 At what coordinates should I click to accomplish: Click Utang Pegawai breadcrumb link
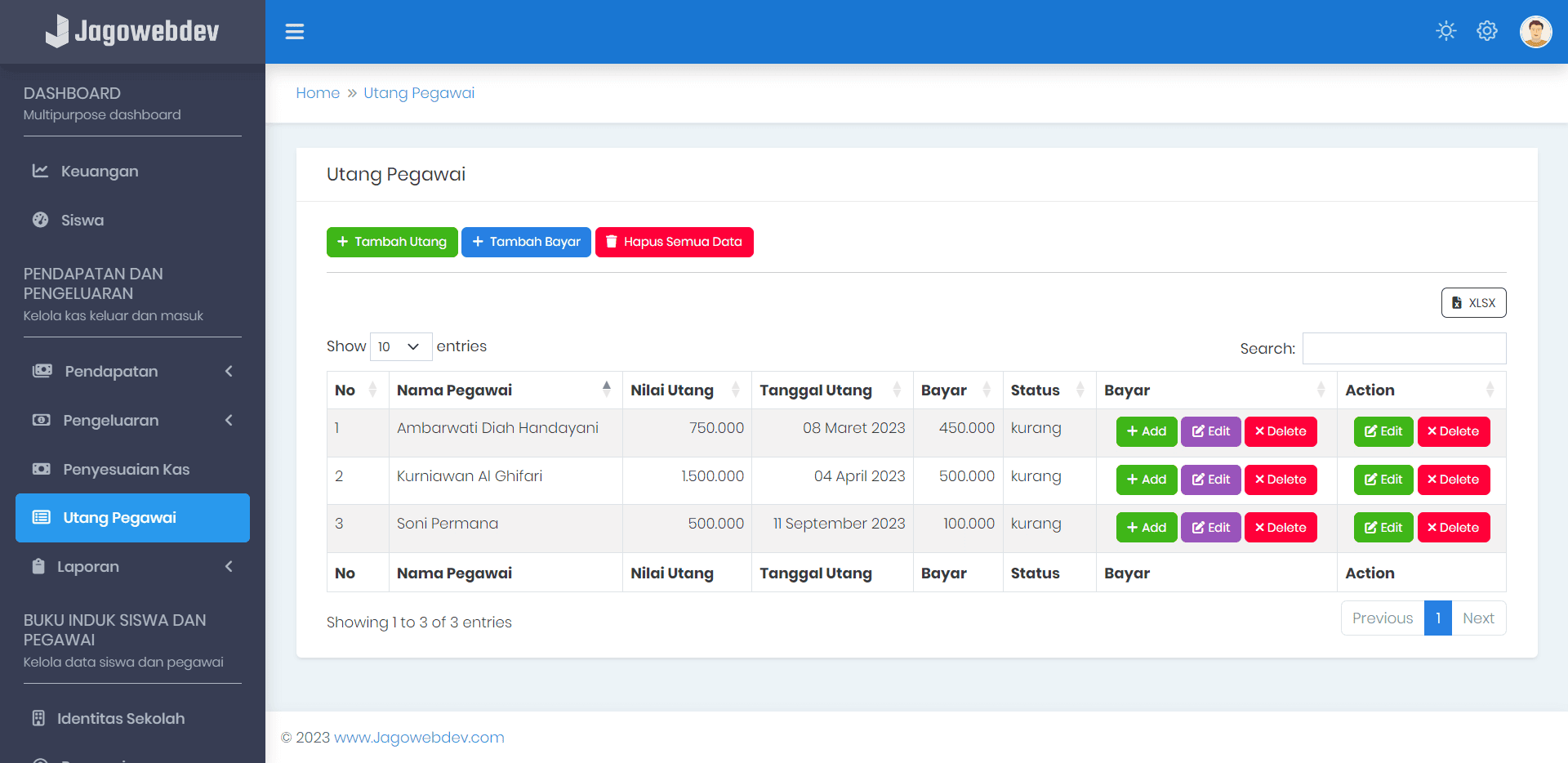coord(419,93)
